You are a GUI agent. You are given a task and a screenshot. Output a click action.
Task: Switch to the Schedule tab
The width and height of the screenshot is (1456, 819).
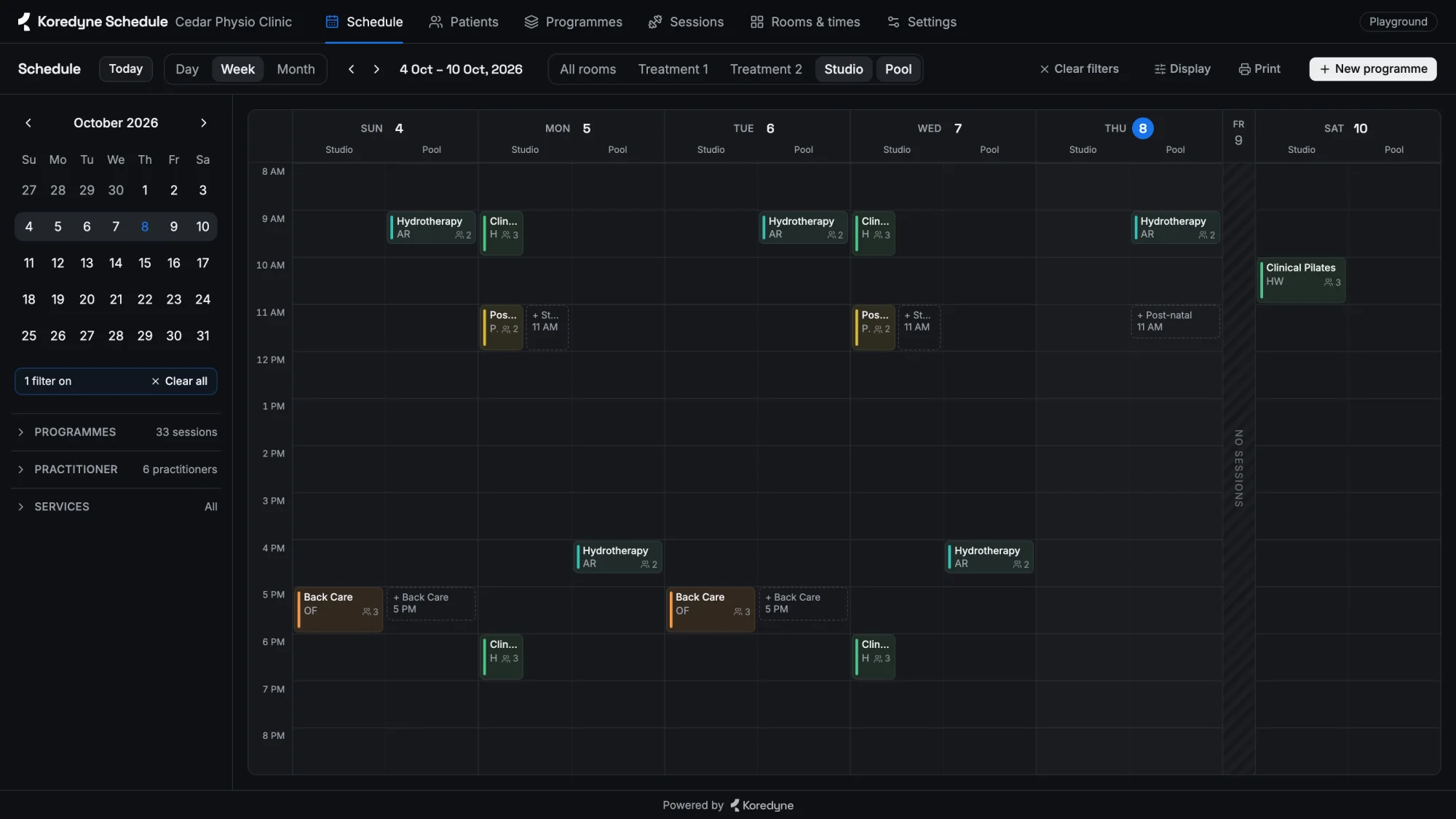click(x=364, y=22)
